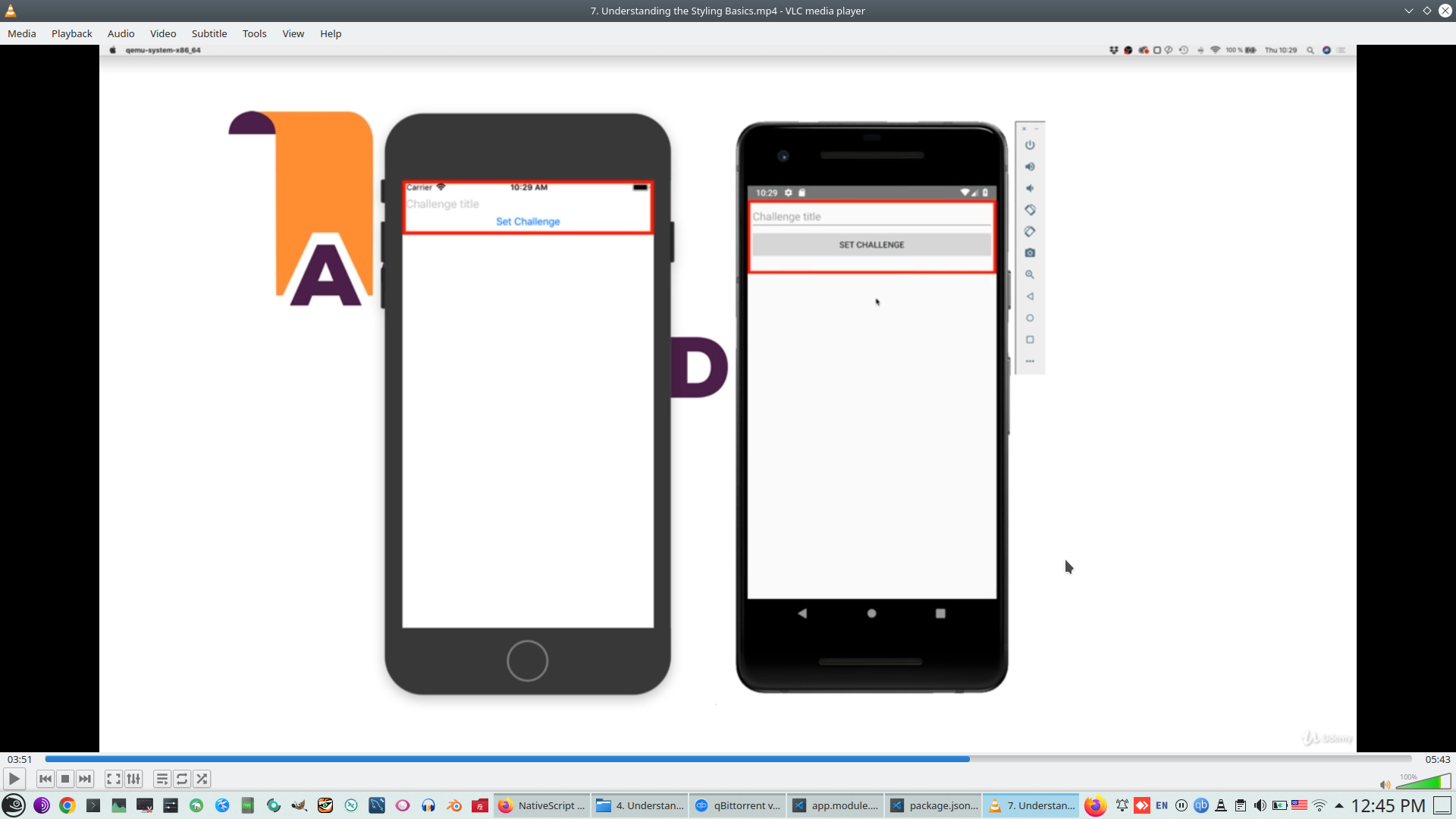Expand the Tools menu
This screenshot has height=819, width=1456.
click(x=254, y=33)
